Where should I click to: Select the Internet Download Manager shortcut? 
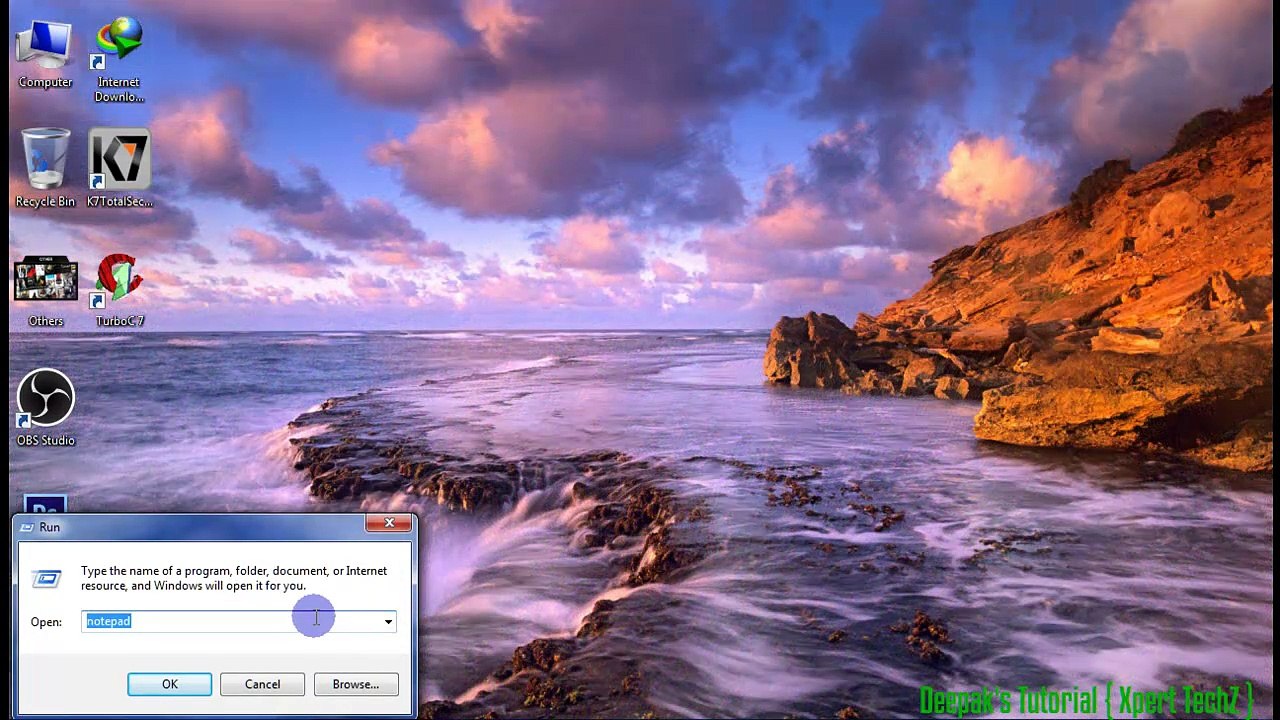tap(119, 60)
